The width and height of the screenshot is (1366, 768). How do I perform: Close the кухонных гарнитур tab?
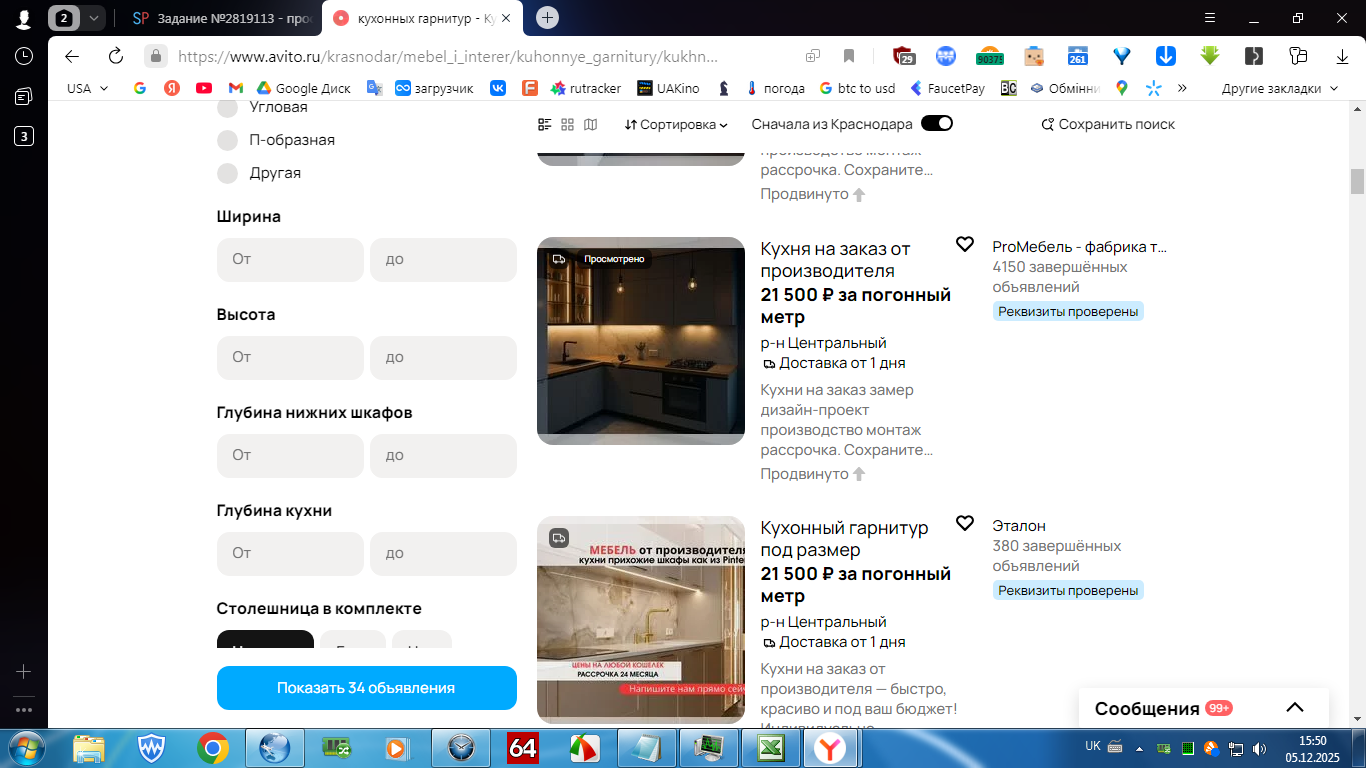coord(507,18)
